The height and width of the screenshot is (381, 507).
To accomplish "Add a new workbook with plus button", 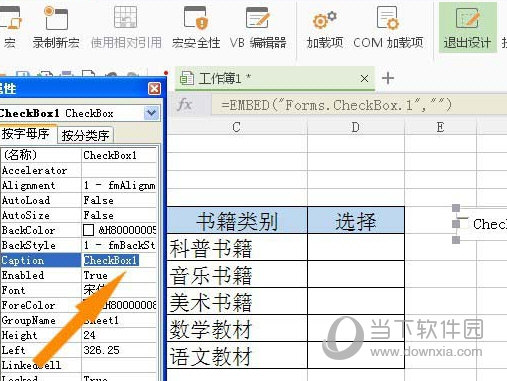I will click(x=388, y=78).
